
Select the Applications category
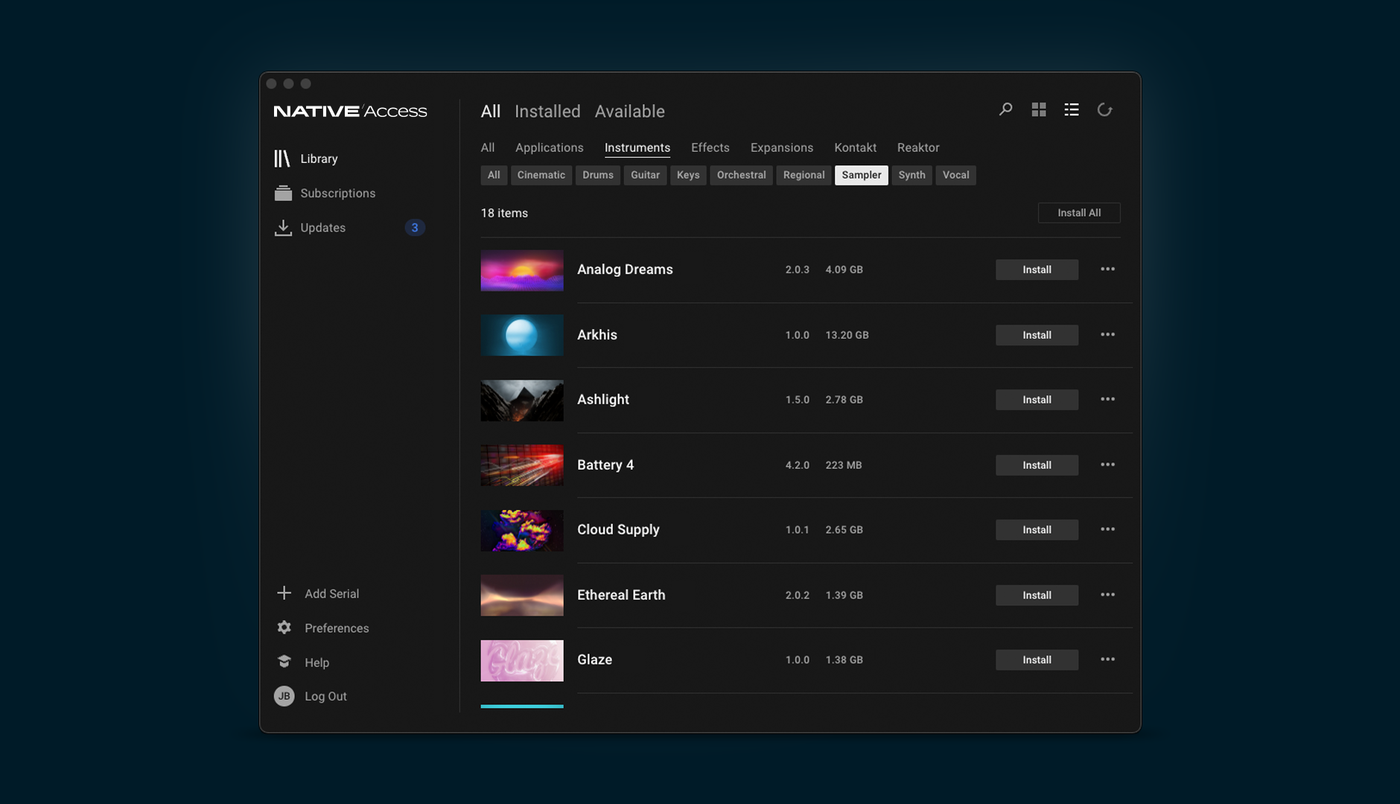point(549,147)
